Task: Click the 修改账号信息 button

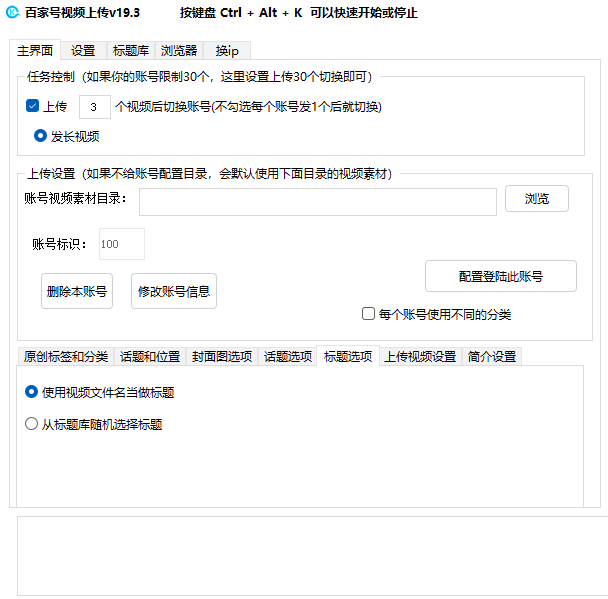Action: tap(174, 291)
